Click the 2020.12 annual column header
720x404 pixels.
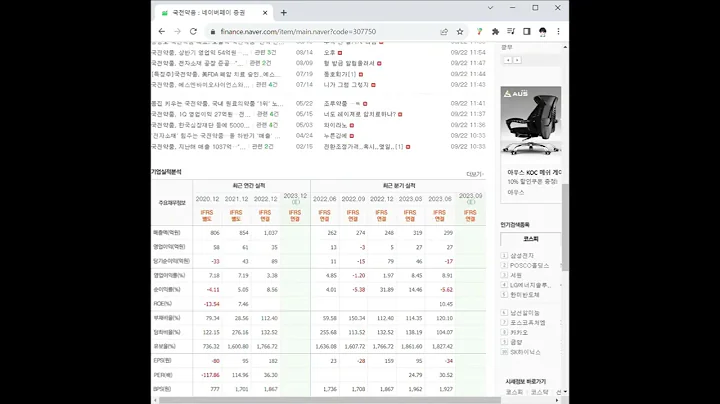pyautogui.click(x=207, y=199)
